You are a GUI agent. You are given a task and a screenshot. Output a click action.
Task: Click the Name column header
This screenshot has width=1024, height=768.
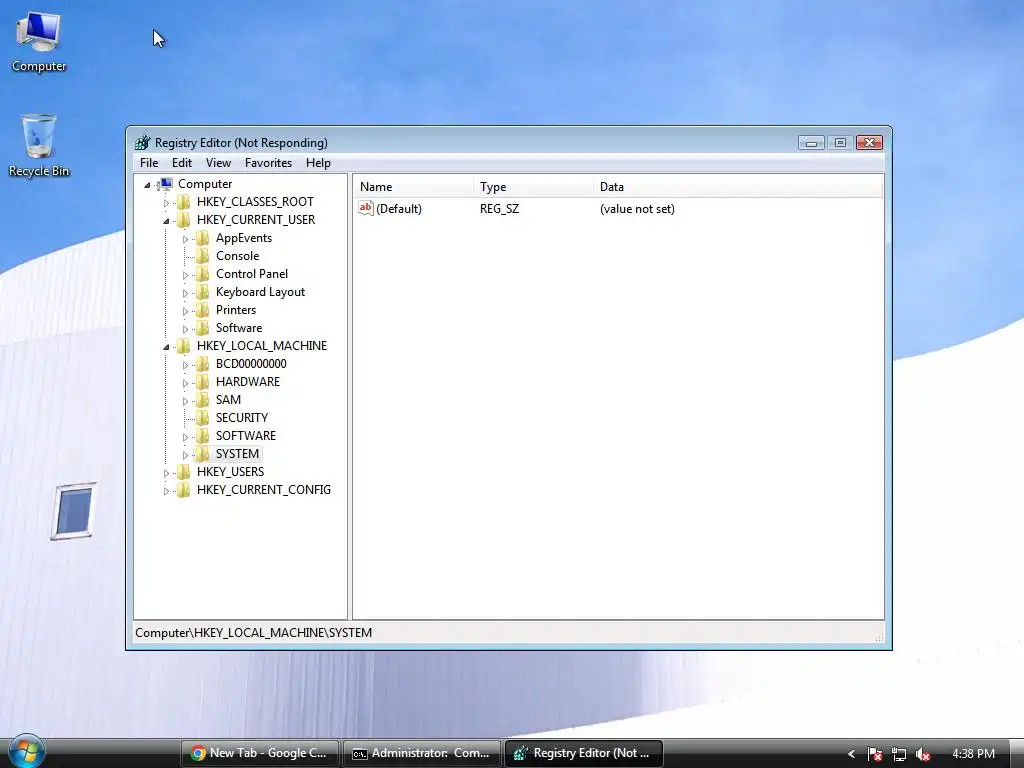click(413, 187)
